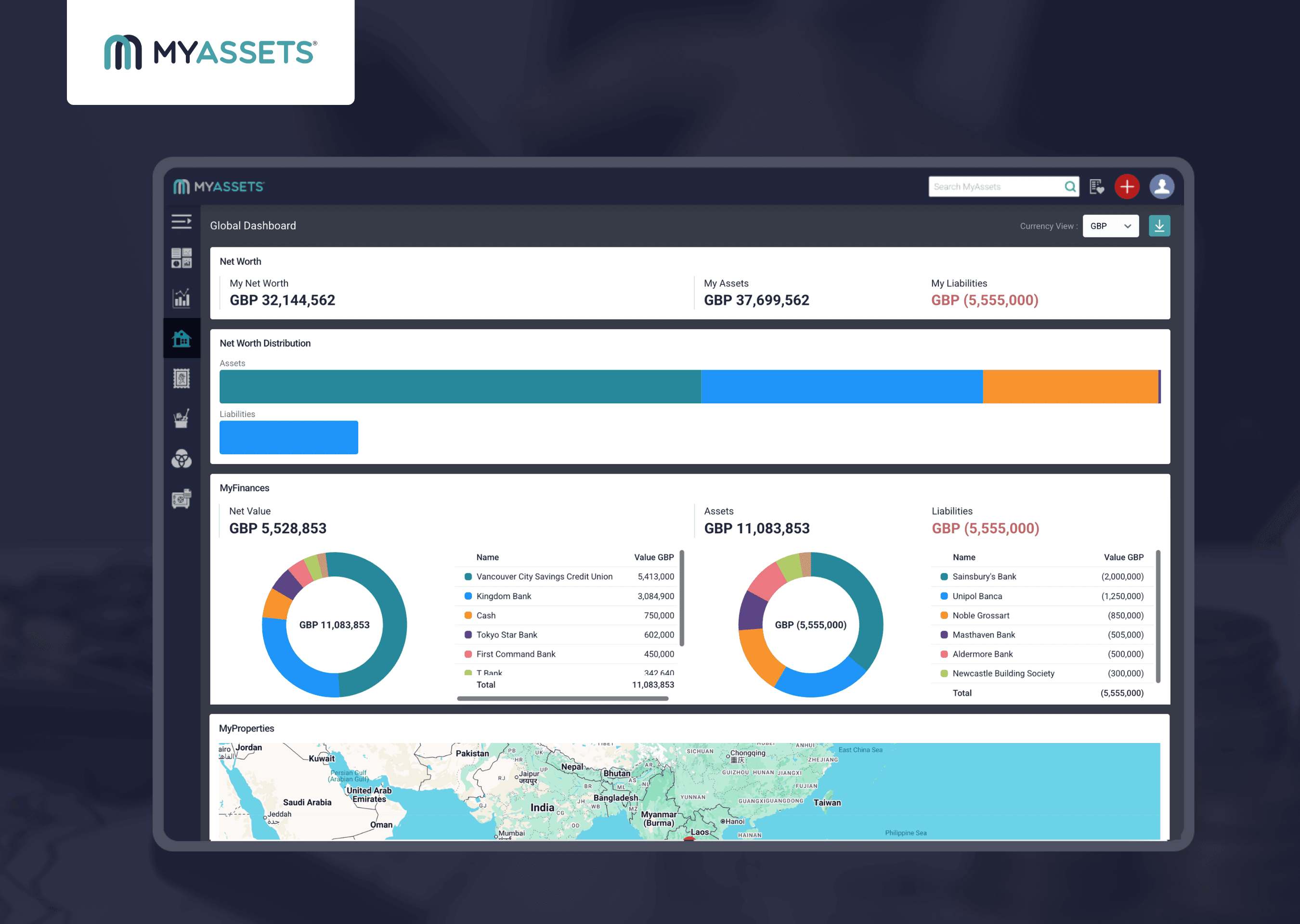Screen dimensions: 1300x924
Task: Collapse the sidebar with the hamburger icon
Action: 181,222
